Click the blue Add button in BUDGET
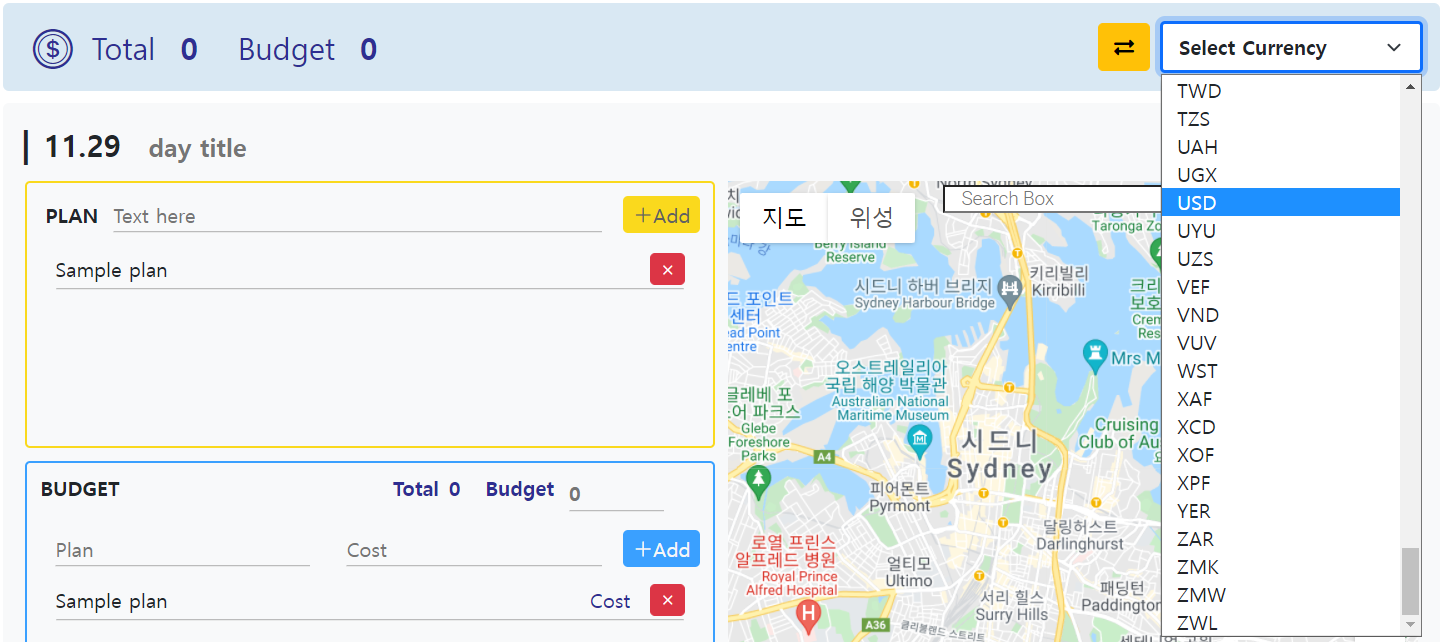The height and width of the screenshot is (642, 1445). coord(661,549)
